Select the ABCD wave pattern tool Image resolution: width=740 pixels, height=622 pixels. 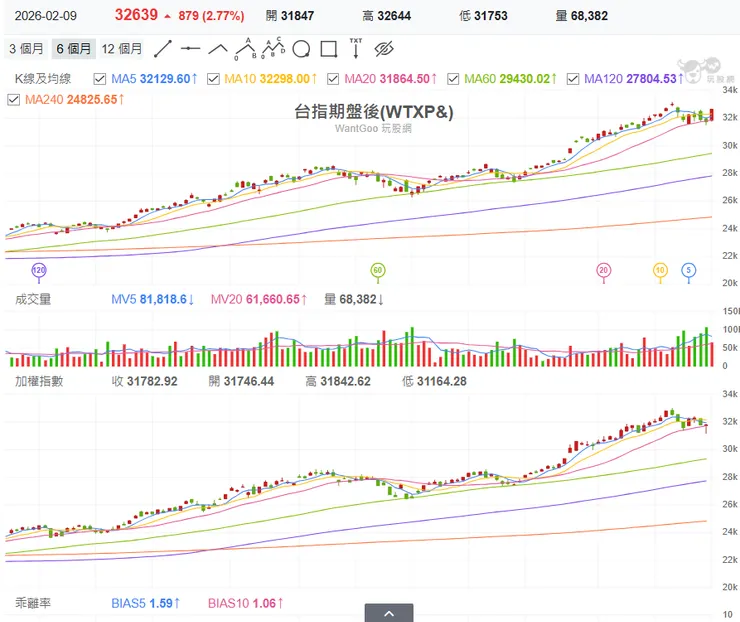click(x=273, y=48)
